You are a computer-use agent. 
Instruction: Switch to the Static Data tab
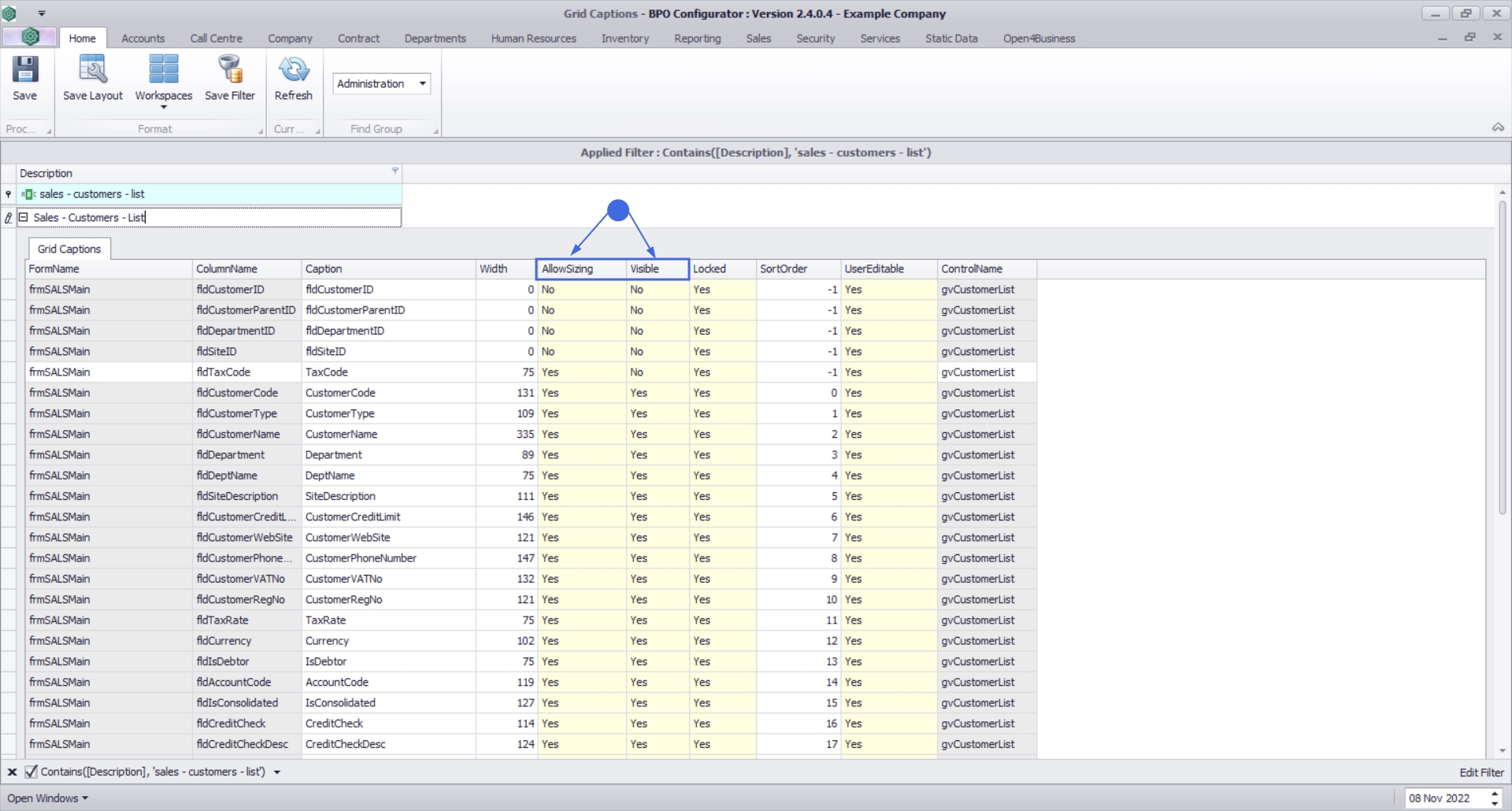pyautogui.click(x=951, y=39)
